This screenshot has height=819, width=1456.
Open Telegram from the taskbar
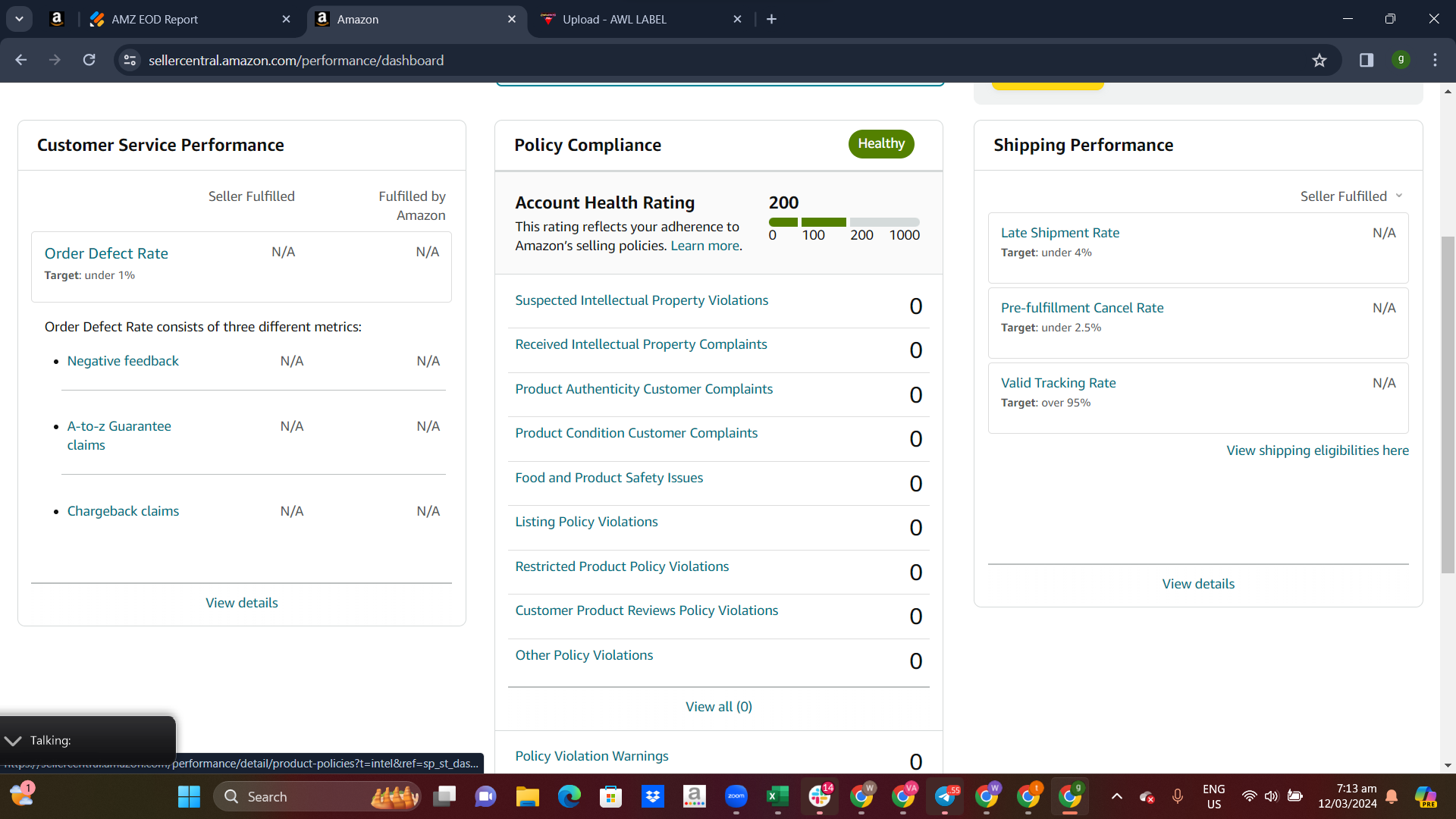point(945,796)
